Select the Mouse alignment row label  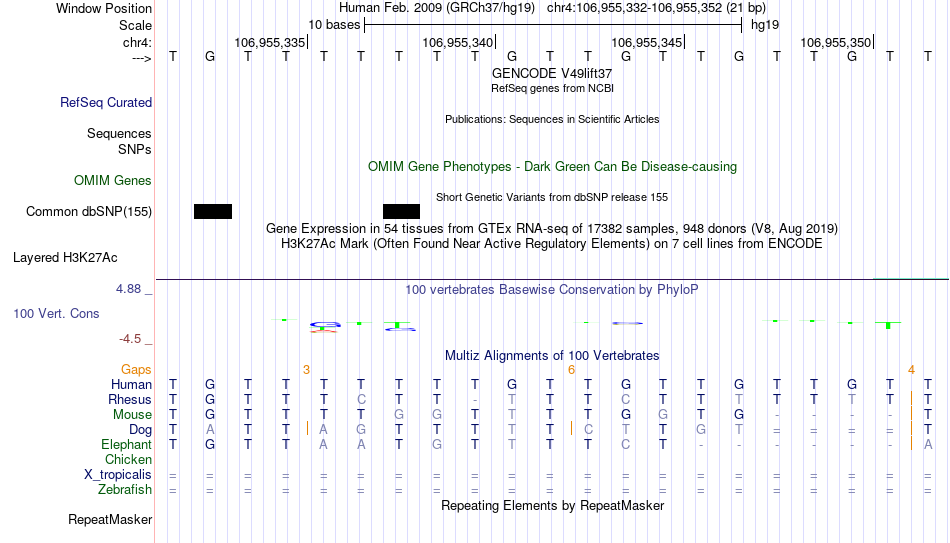(x=133, y=415)
